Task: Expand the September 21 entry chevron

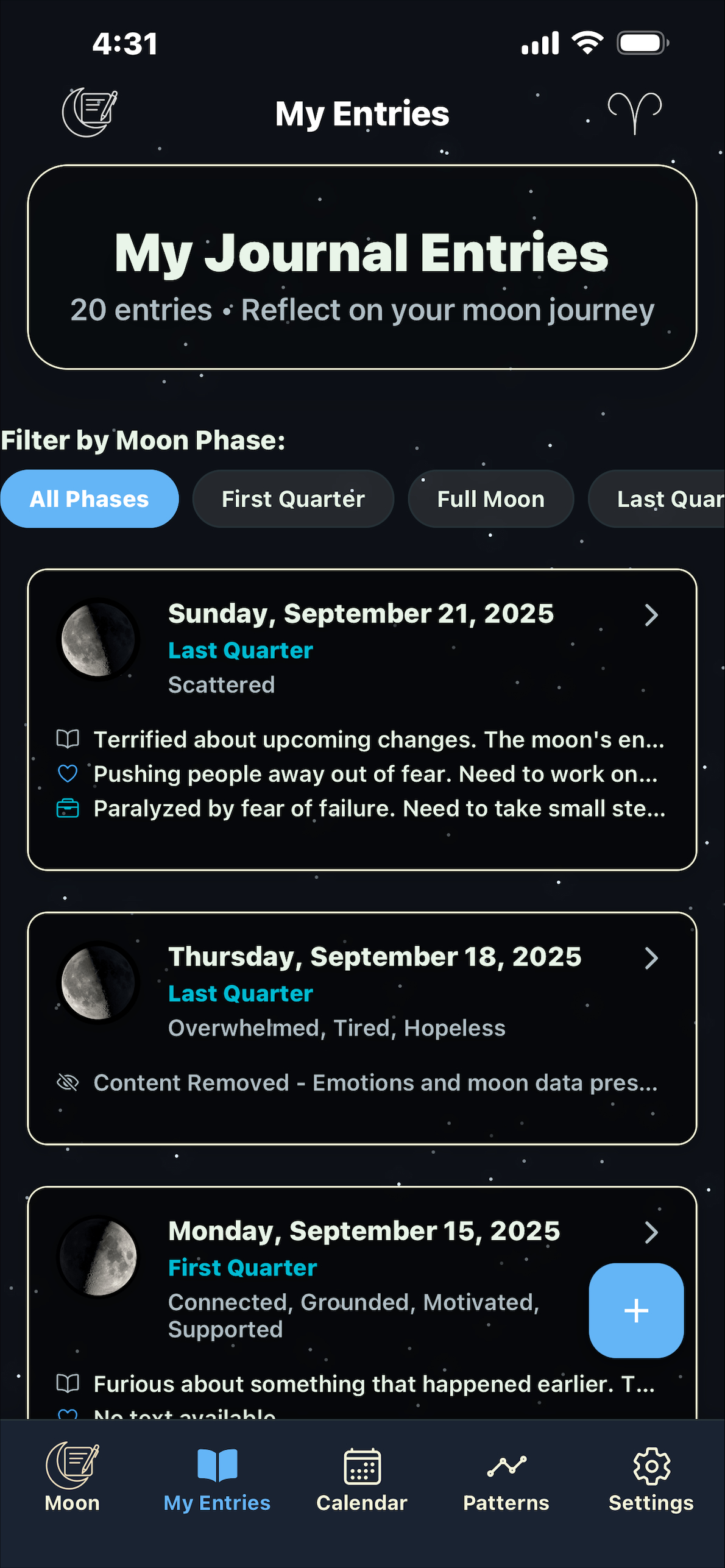Action: (651, 615)
